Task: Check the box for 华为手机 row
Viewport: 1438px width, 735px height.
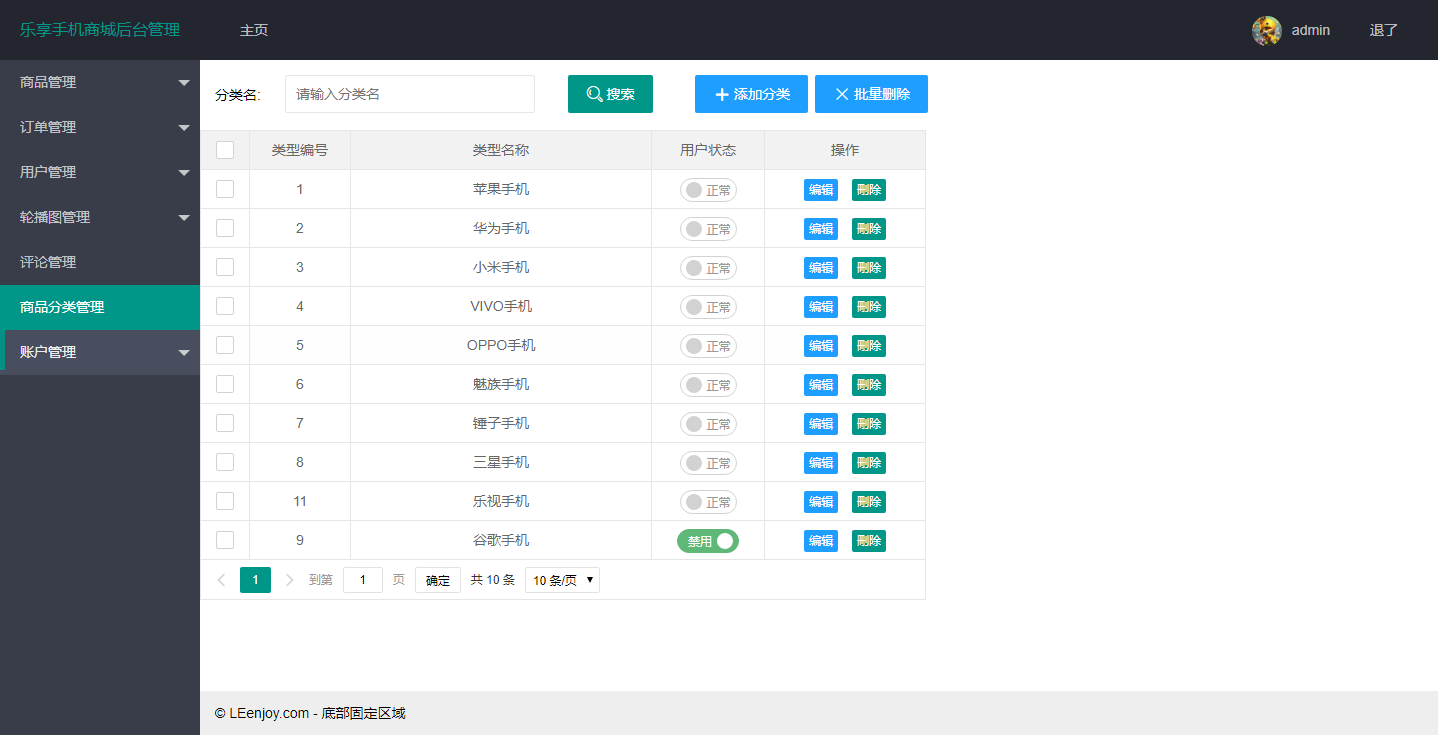Action: [225, 228]
